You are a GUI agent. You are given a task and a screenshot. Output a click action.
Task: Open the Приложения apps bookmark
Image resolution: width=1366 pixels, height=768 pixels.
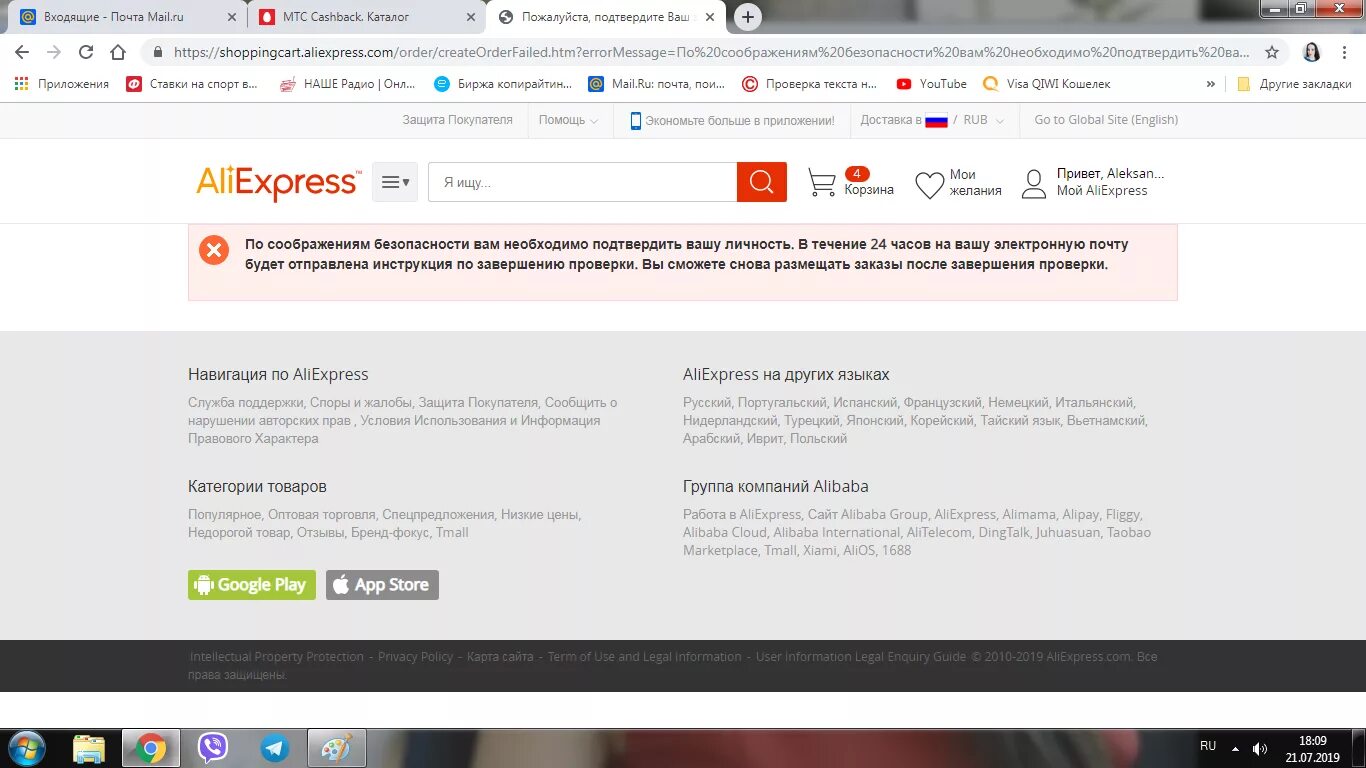(x=62, y=84)
